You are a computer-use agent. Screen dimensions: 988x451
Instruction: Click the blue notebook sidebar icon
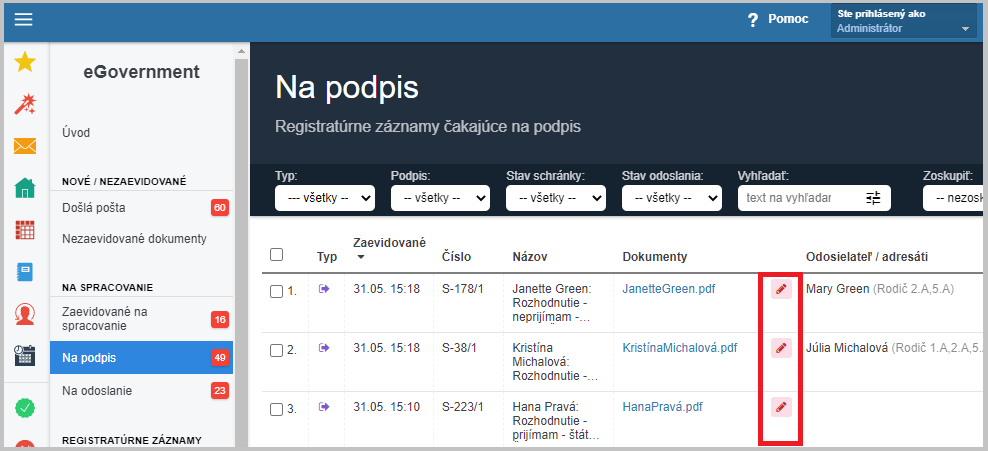point(25,272)
